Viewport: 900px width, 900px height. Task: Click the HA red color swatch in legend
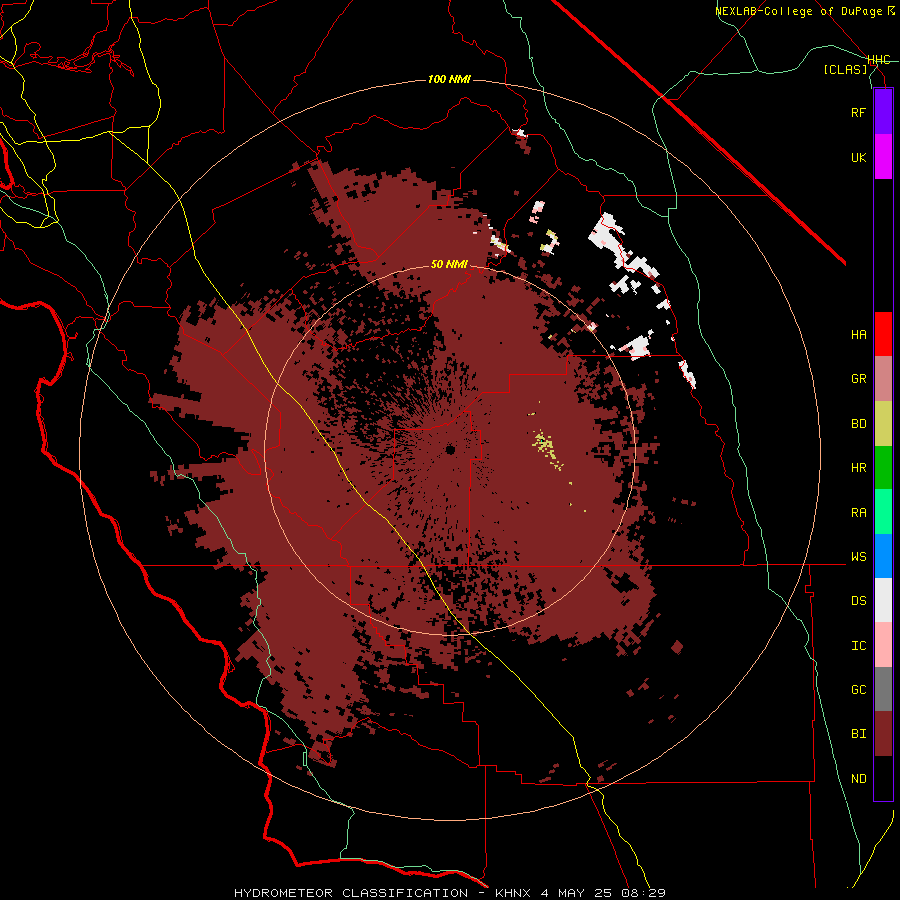point(883,334)
